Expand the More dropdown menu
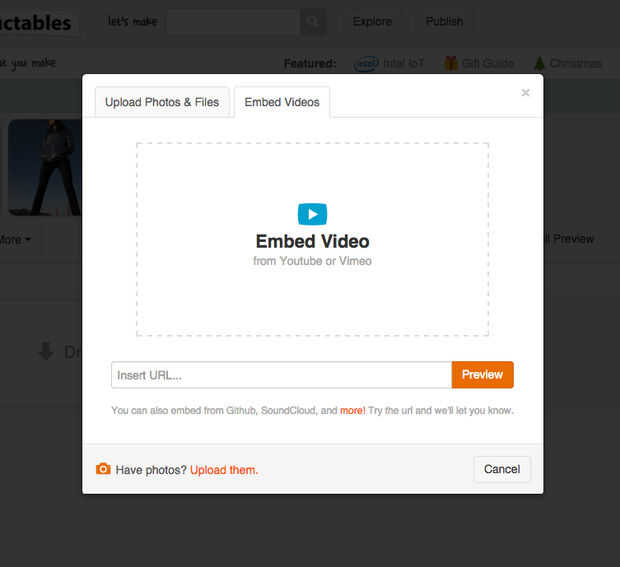This screenshot has height=567, width=620. coord(14,239)
